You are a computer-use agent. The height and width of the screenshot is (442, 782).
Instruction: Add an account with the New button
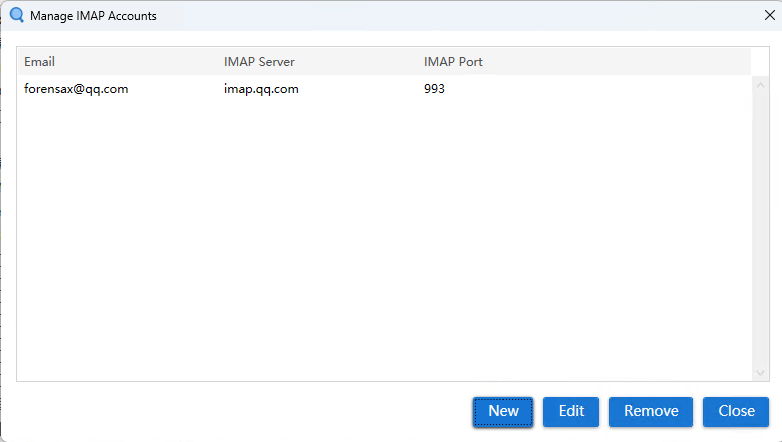pyautogui.click(x=503, y=411)
